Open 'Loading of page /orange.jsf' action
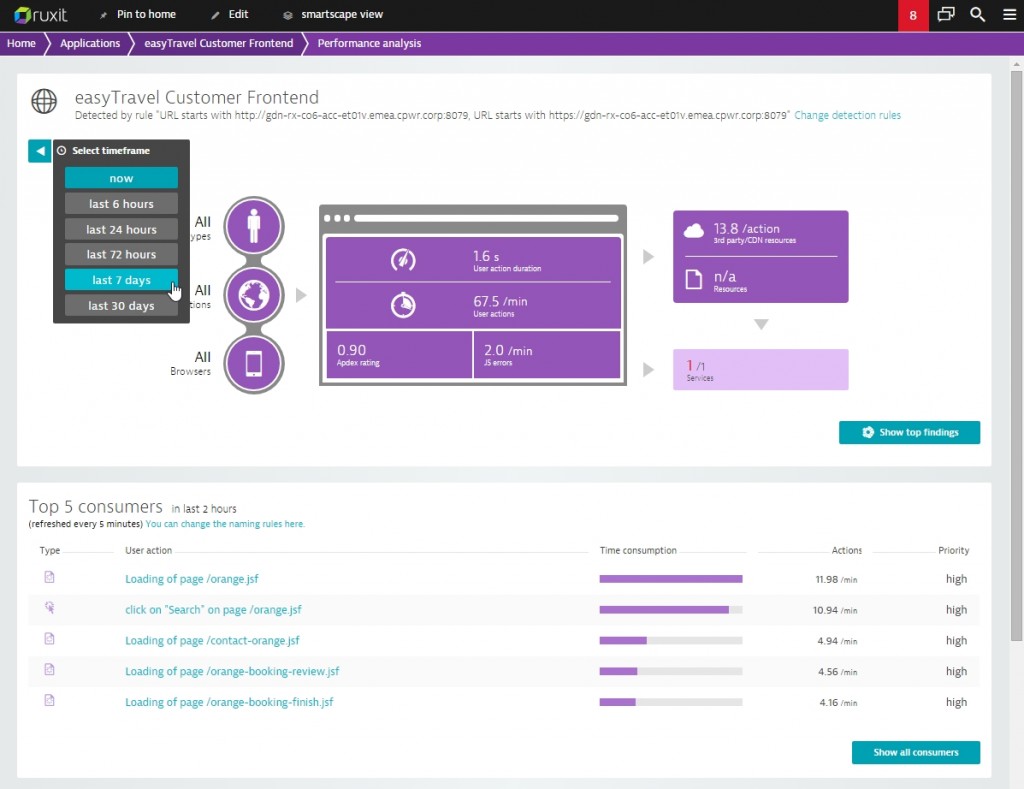 point(191,579)
